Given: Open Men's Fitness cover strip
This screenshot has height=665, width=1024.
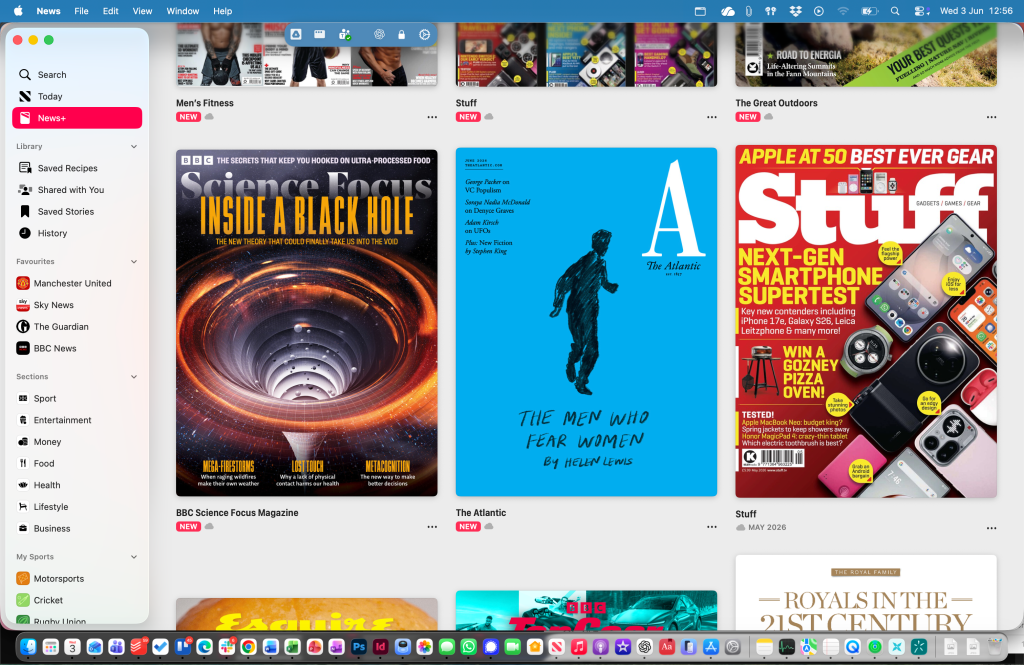Looking at the screenshot, I should (x=306, y=55).
